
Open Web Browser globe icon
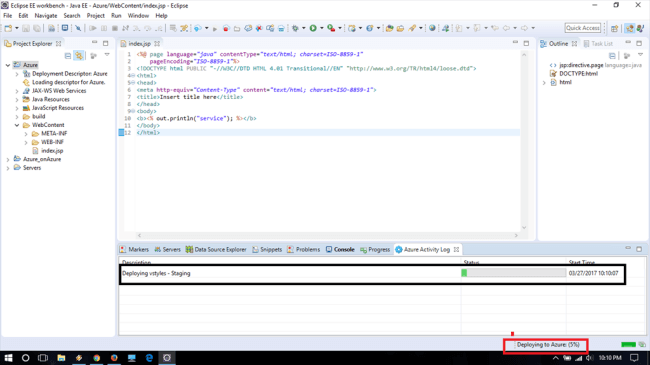point(432,28)
